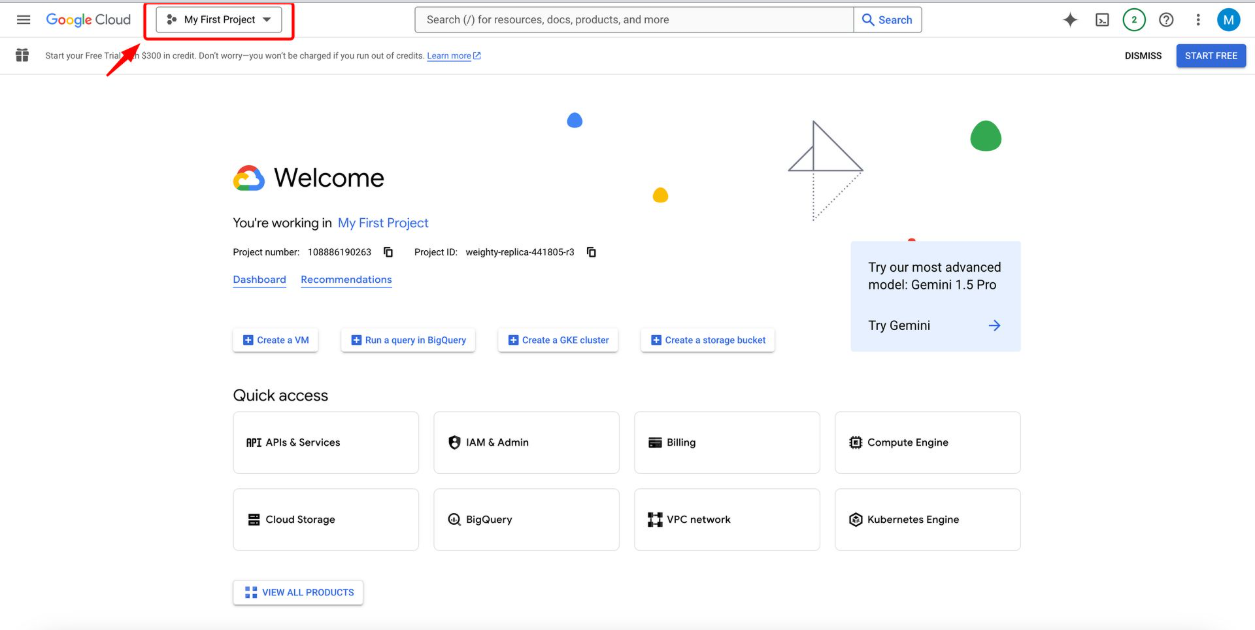Open the vertical three-dot options menu
This screenshot has width=1255, height=630.
tap(1198, 19)
